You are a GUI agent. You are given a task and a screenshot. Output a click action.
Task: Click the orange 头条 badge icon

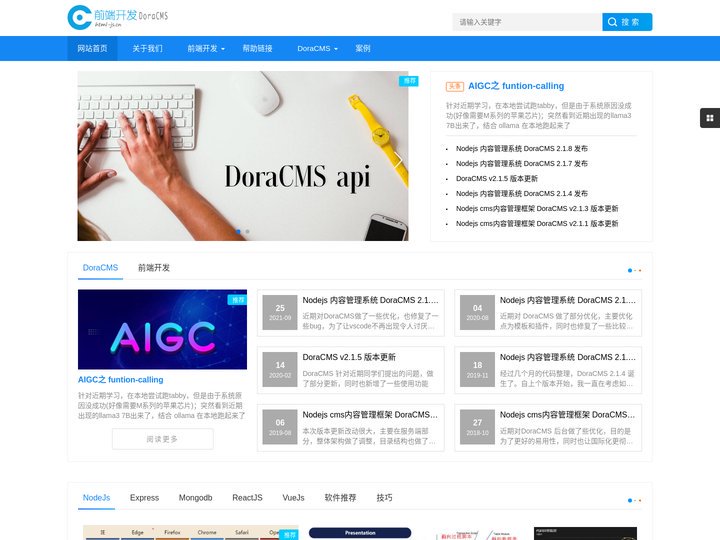pyautogui.click(x=455, y=86)
